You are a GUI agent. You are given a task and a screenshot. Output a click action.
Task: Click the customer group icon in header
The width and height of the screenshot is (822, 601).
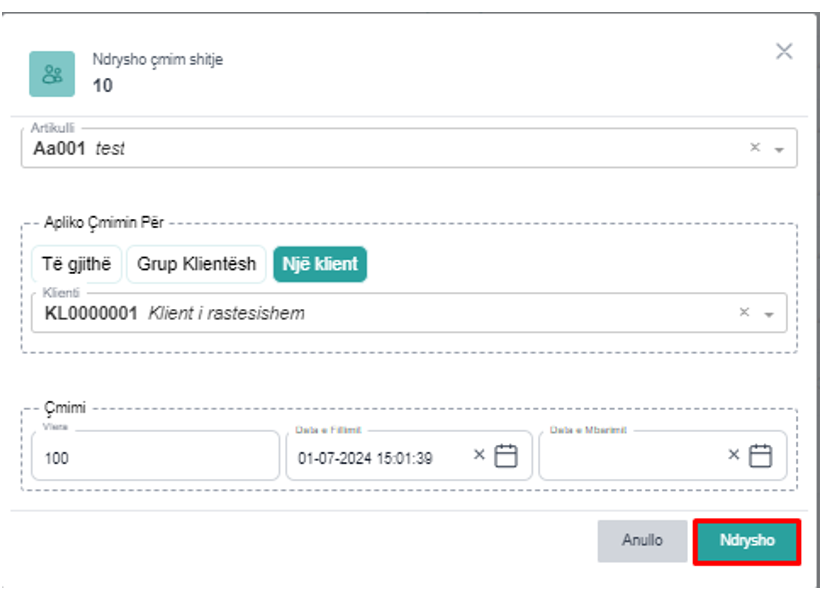[x=52, y=74]
